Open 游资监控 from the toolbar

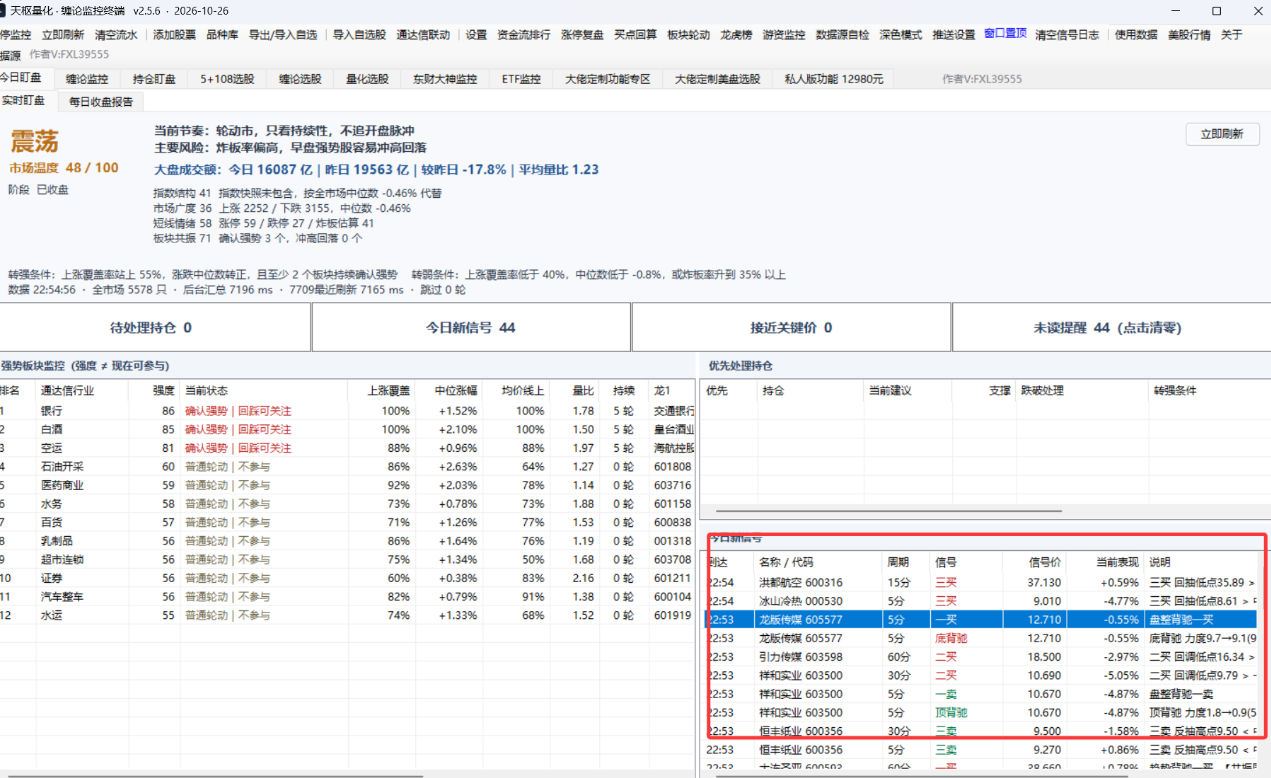[784, 34]
